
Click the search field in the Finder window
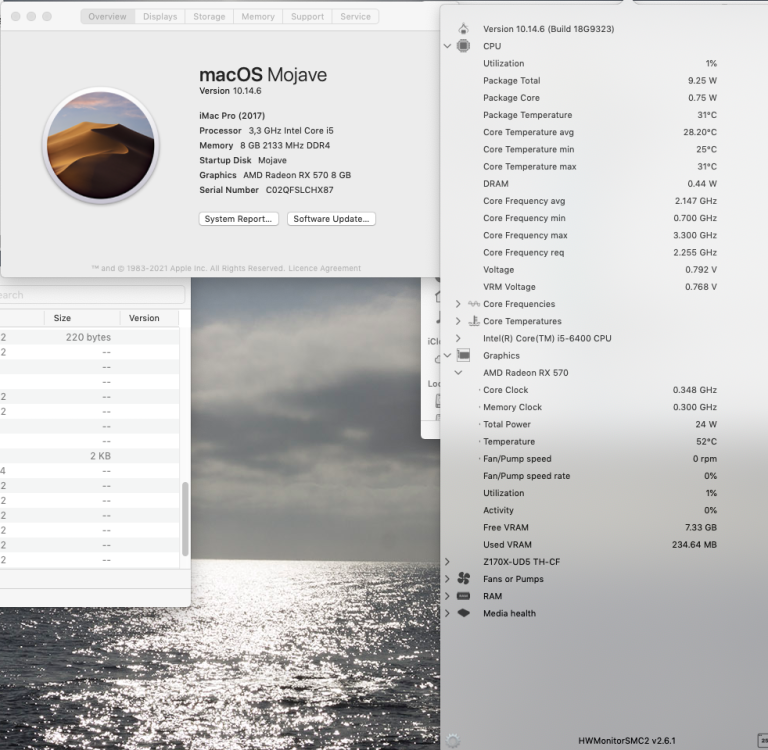pyautogui.click(x=91, y=294)
